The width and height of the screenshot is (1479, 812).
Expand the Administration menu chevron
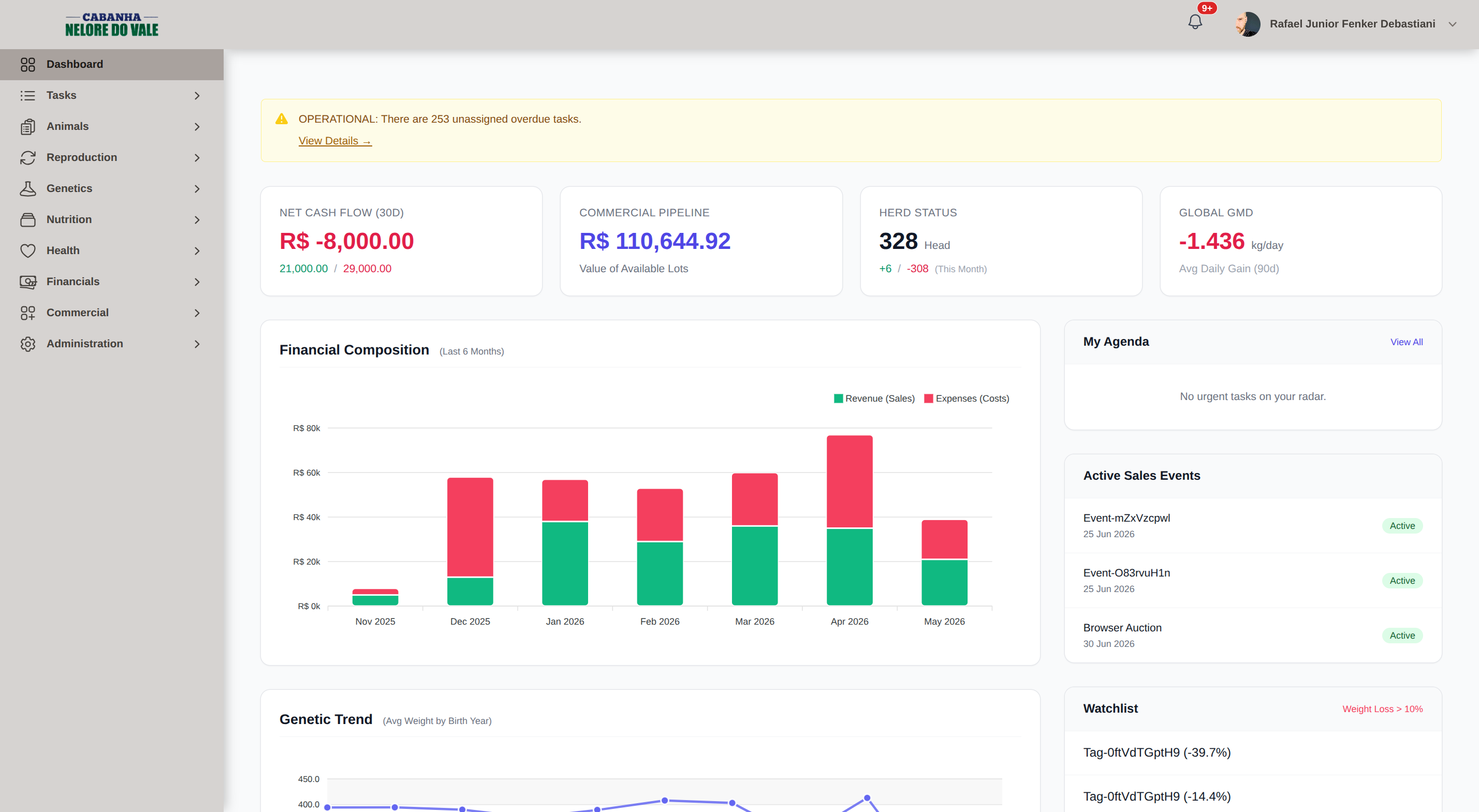tap(197, 343)
